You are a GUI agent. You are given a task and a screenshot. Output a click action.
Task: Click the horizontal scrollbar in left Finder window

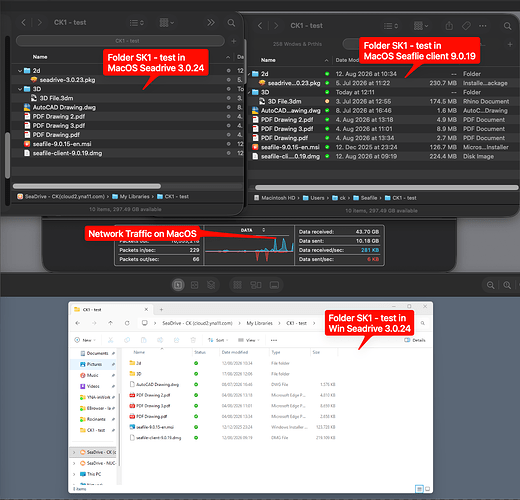tap(87, 186)
